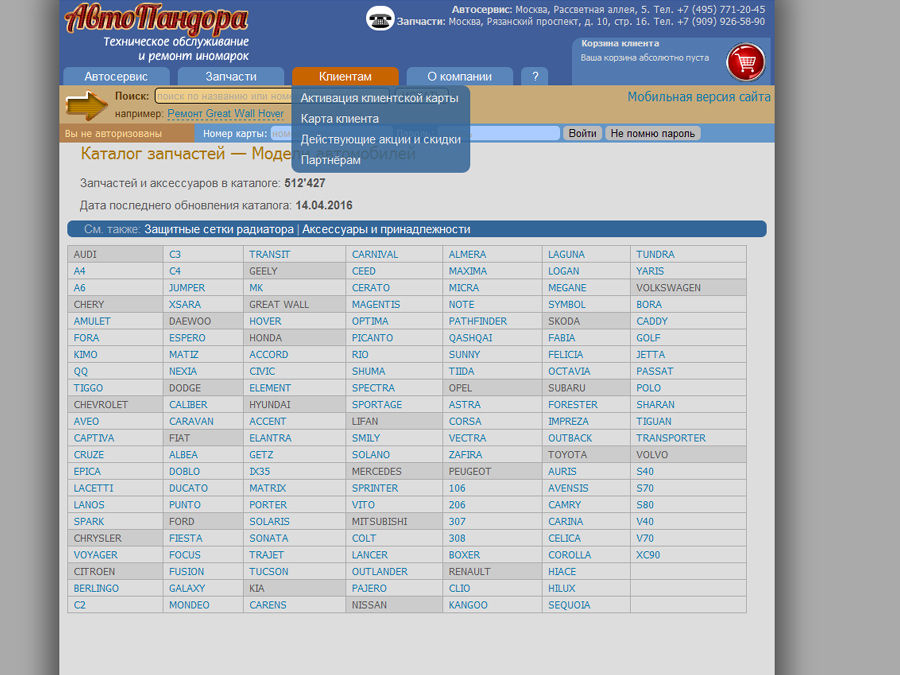Open the Renault KANGOO link
Viewport: 900px width, 675px height.
(468, 605)
